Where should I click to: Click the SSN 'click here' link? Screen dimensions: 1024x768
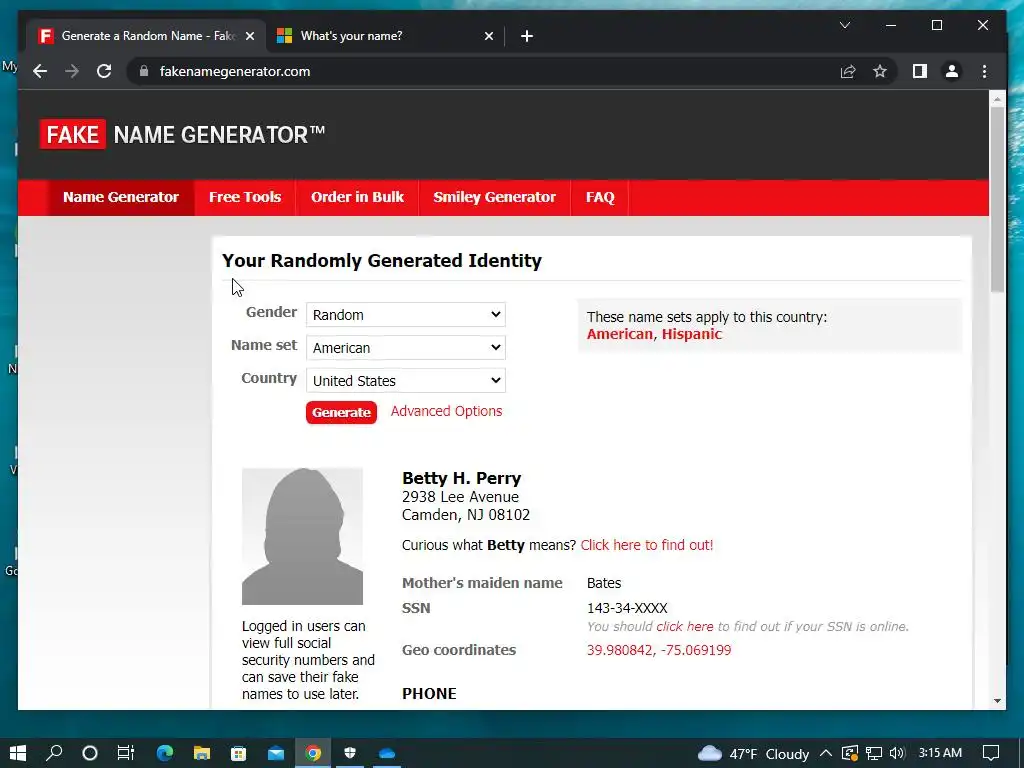[x=684, y=627]
